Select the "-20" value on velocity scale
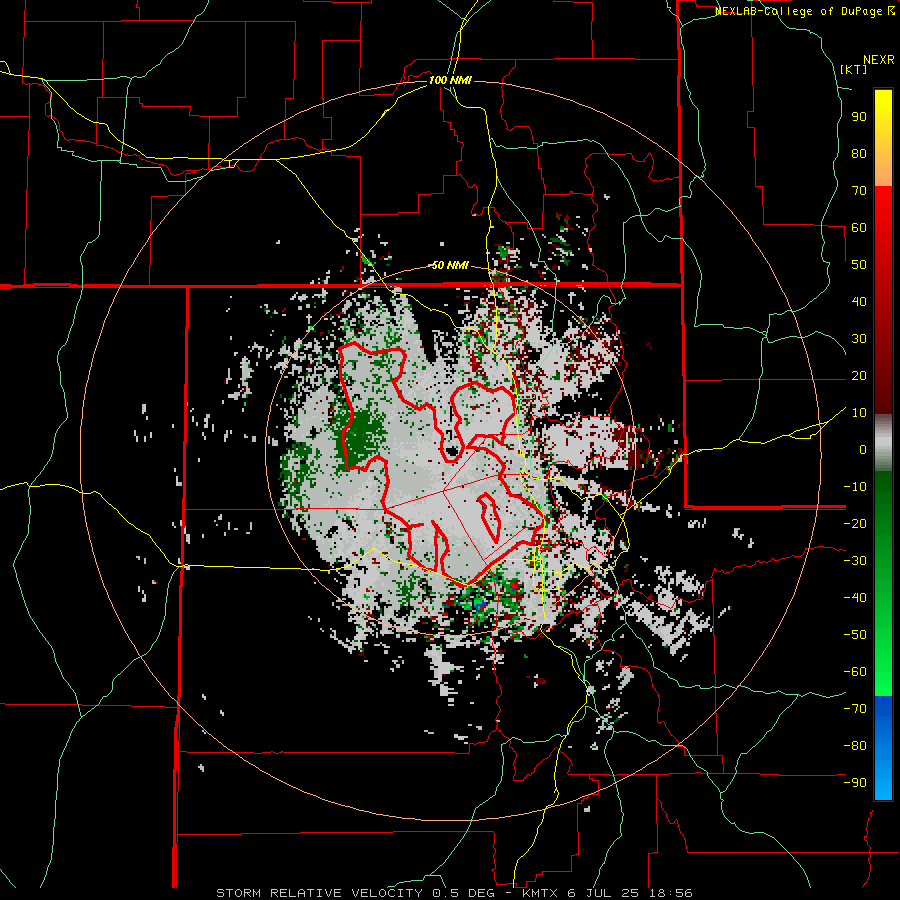 855,524
